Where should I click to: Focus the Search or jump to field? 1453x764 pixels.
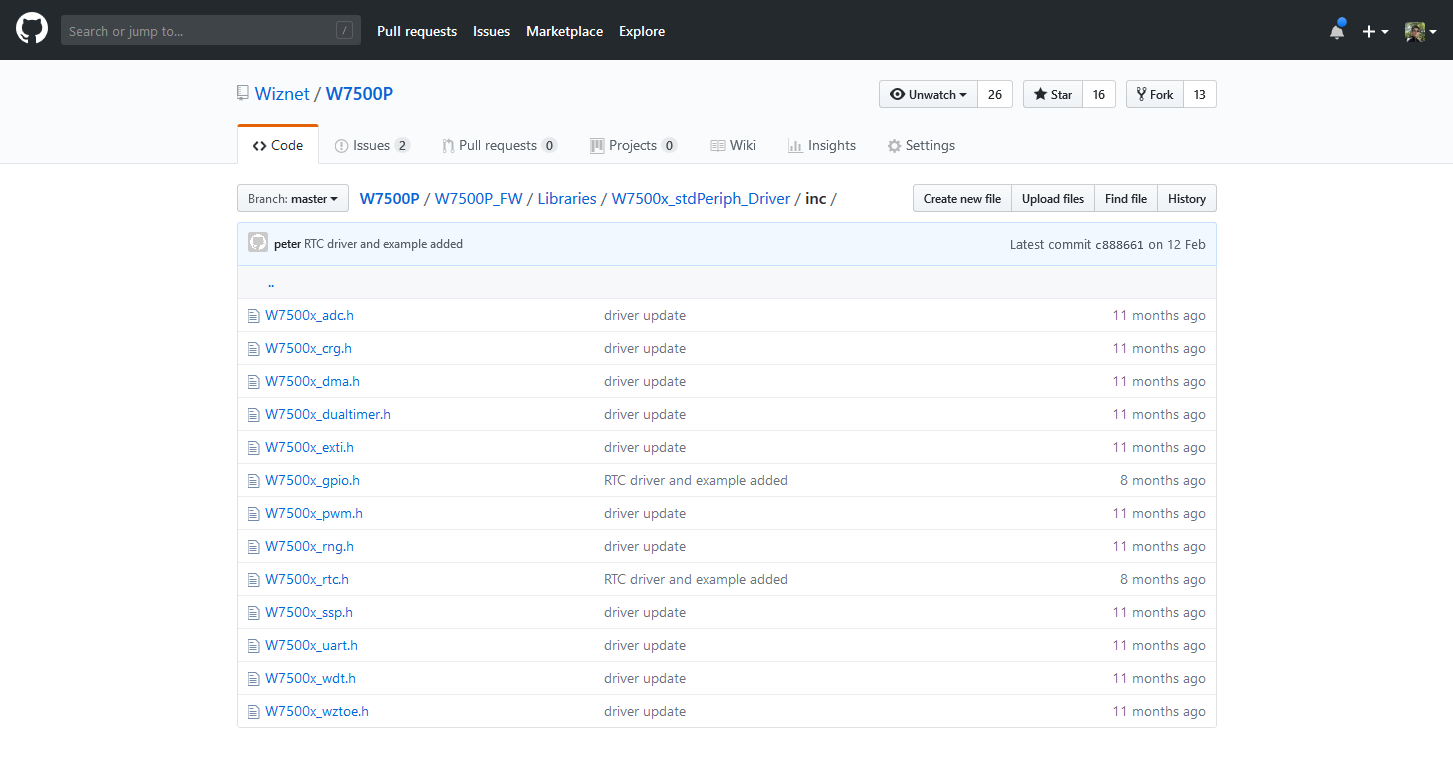pos(211,31)
